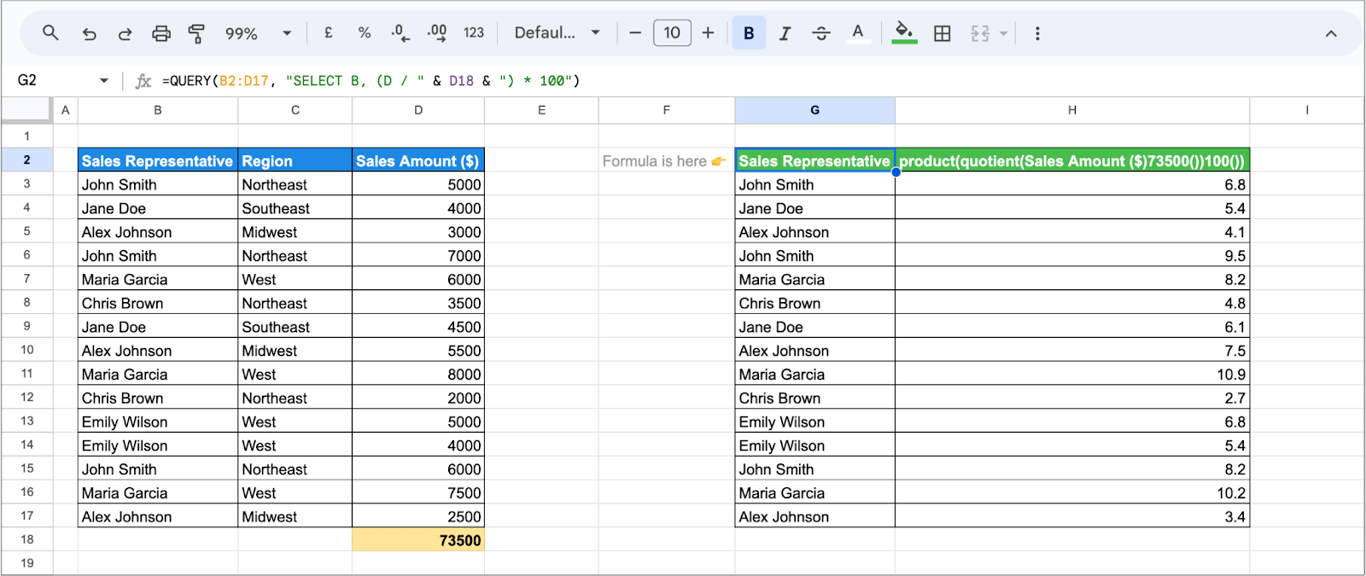The height and width of the screenshot is (576, 1366).
Task: Open more number formats 123
Action: tap(474, 33)
